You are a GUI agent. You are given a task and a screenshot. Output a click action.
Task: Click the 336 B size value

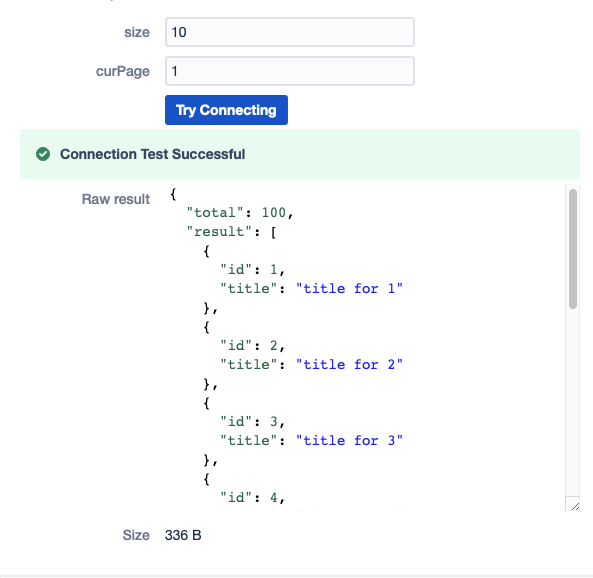point(183,535)
